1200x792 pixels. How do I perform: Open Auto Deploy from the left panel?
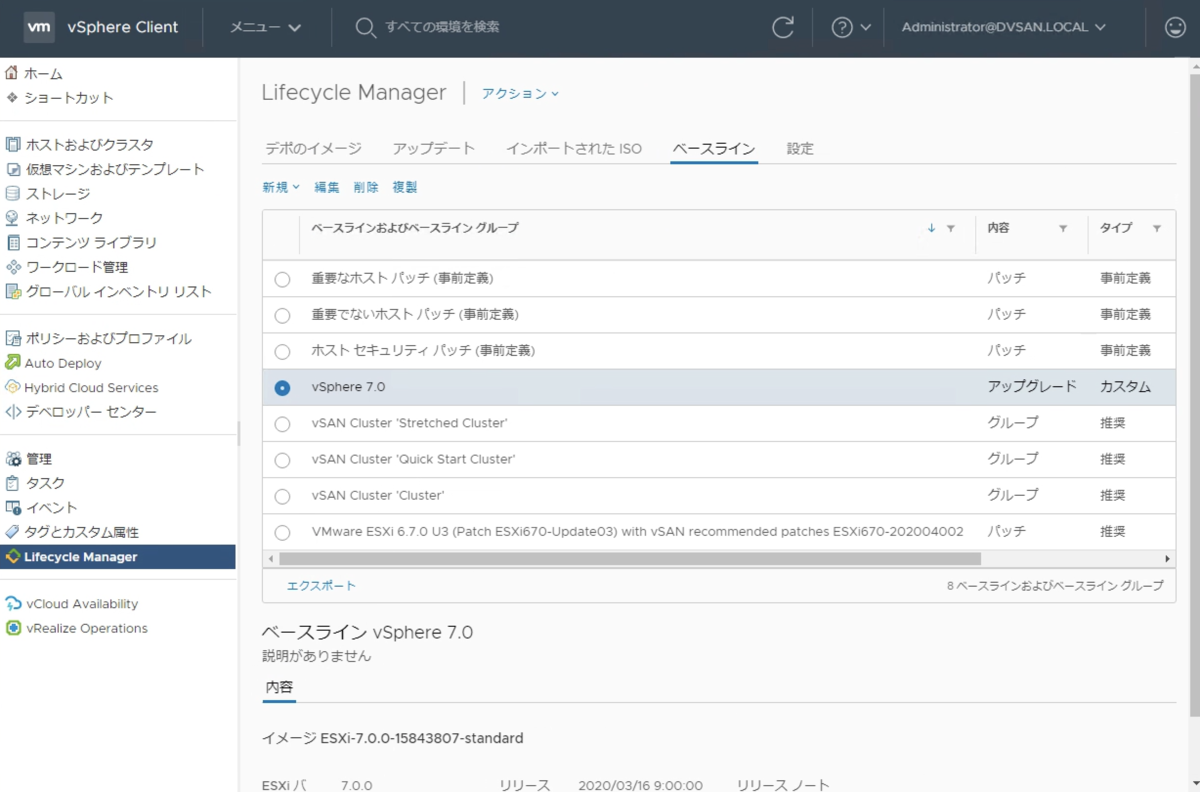pos(62,363)
